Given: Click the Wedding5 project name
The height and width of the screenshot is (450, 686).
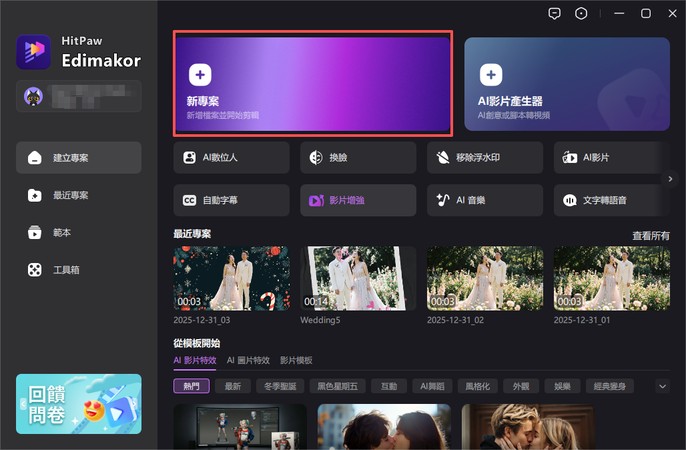Looking at the screenshot, I should pyautogui.click(x=320, y=320).
